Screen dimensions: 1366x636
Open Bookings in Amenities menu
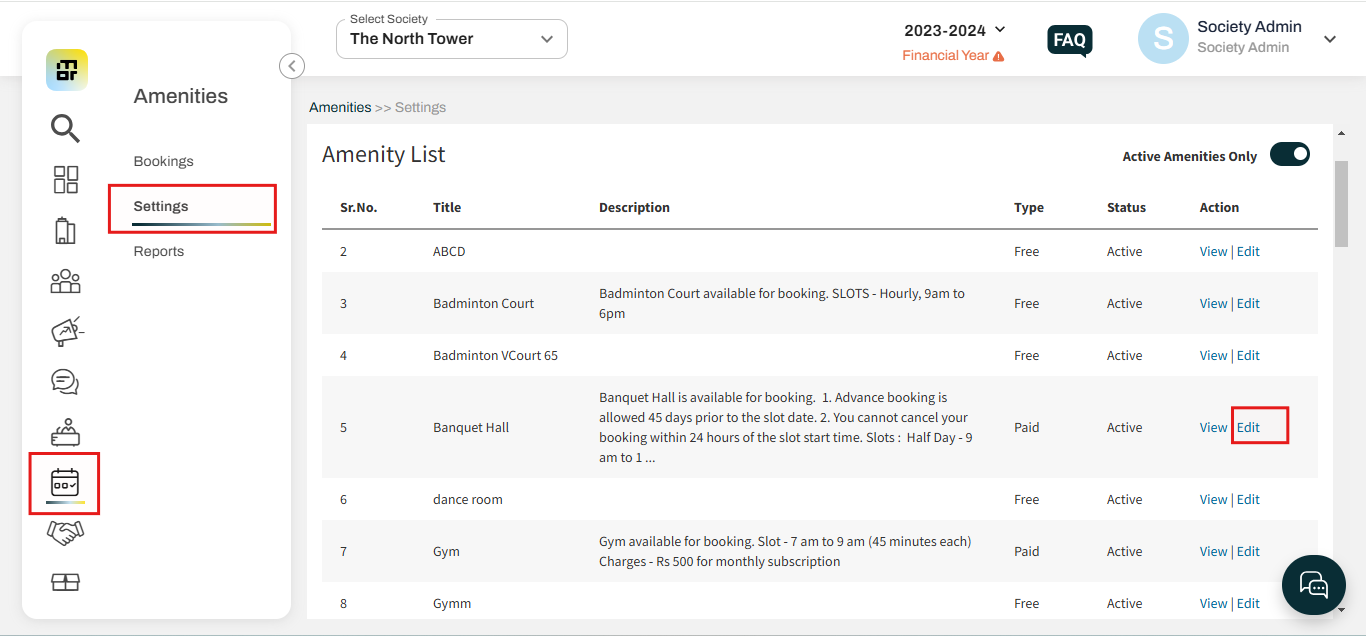pyautogui.click(x=163, y=161)
